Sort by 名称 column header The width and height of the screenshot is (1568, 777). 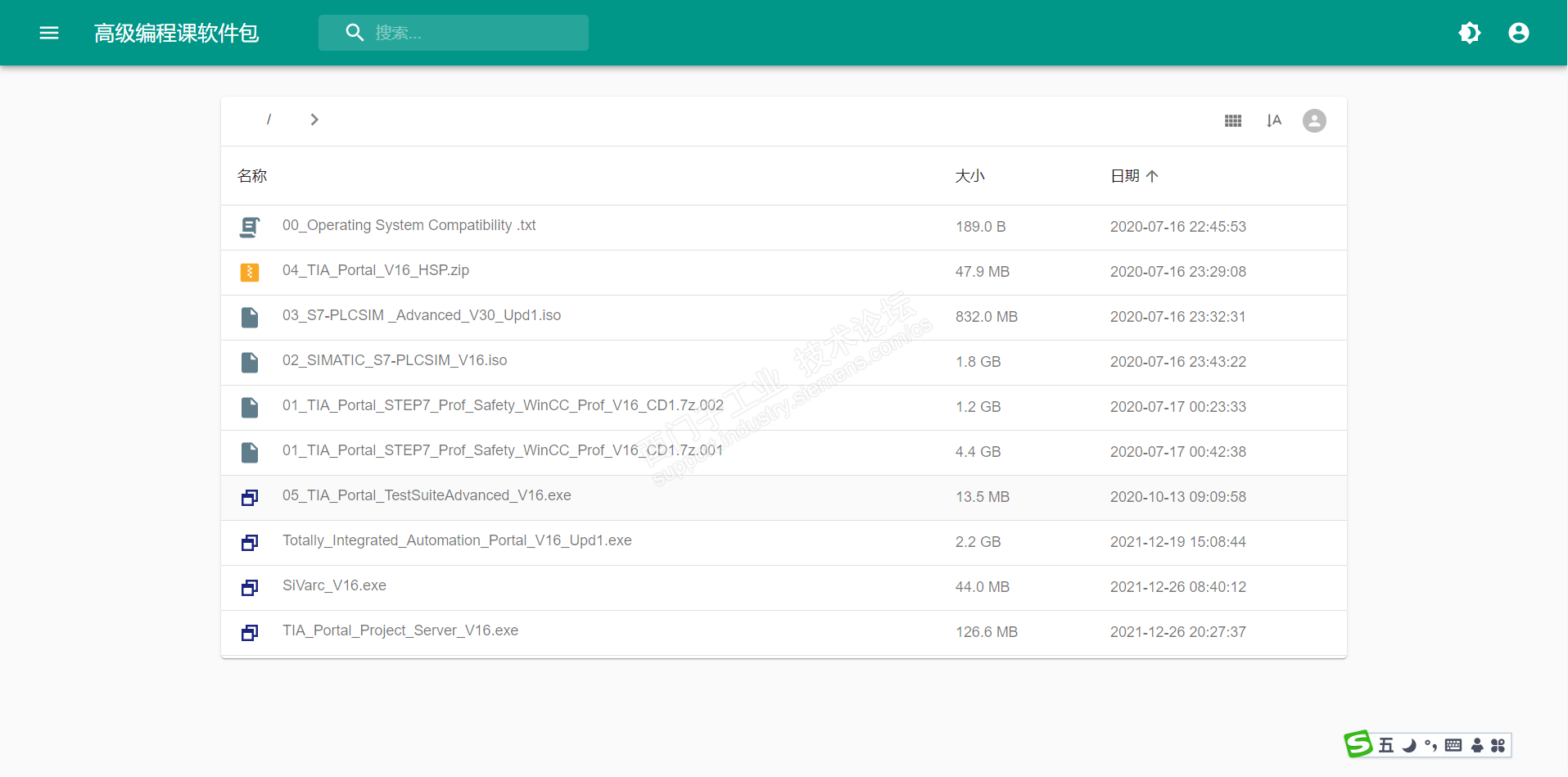click(x=252, y=176)
